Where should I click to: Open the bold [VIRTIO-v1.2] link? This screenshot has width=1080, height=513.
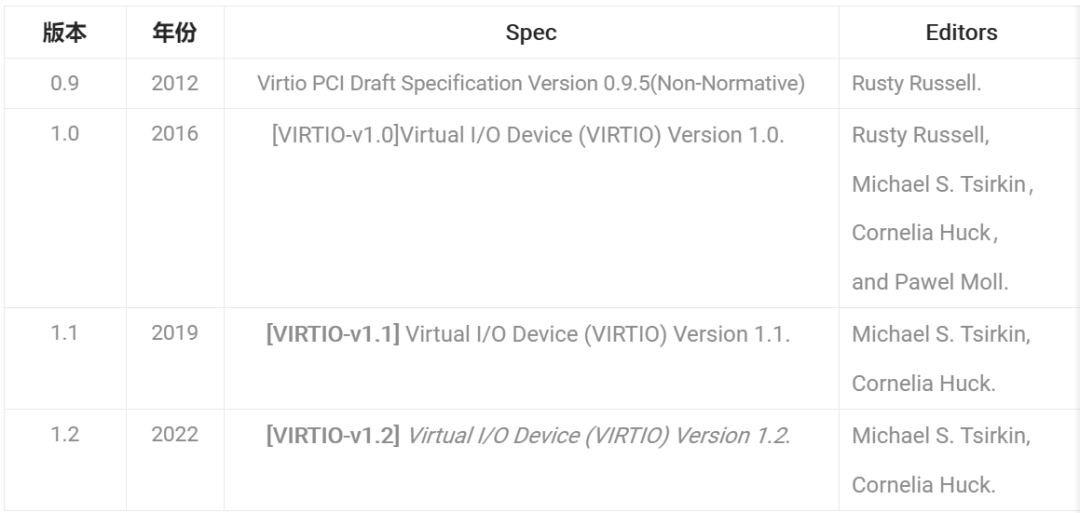tap(333, 435)
